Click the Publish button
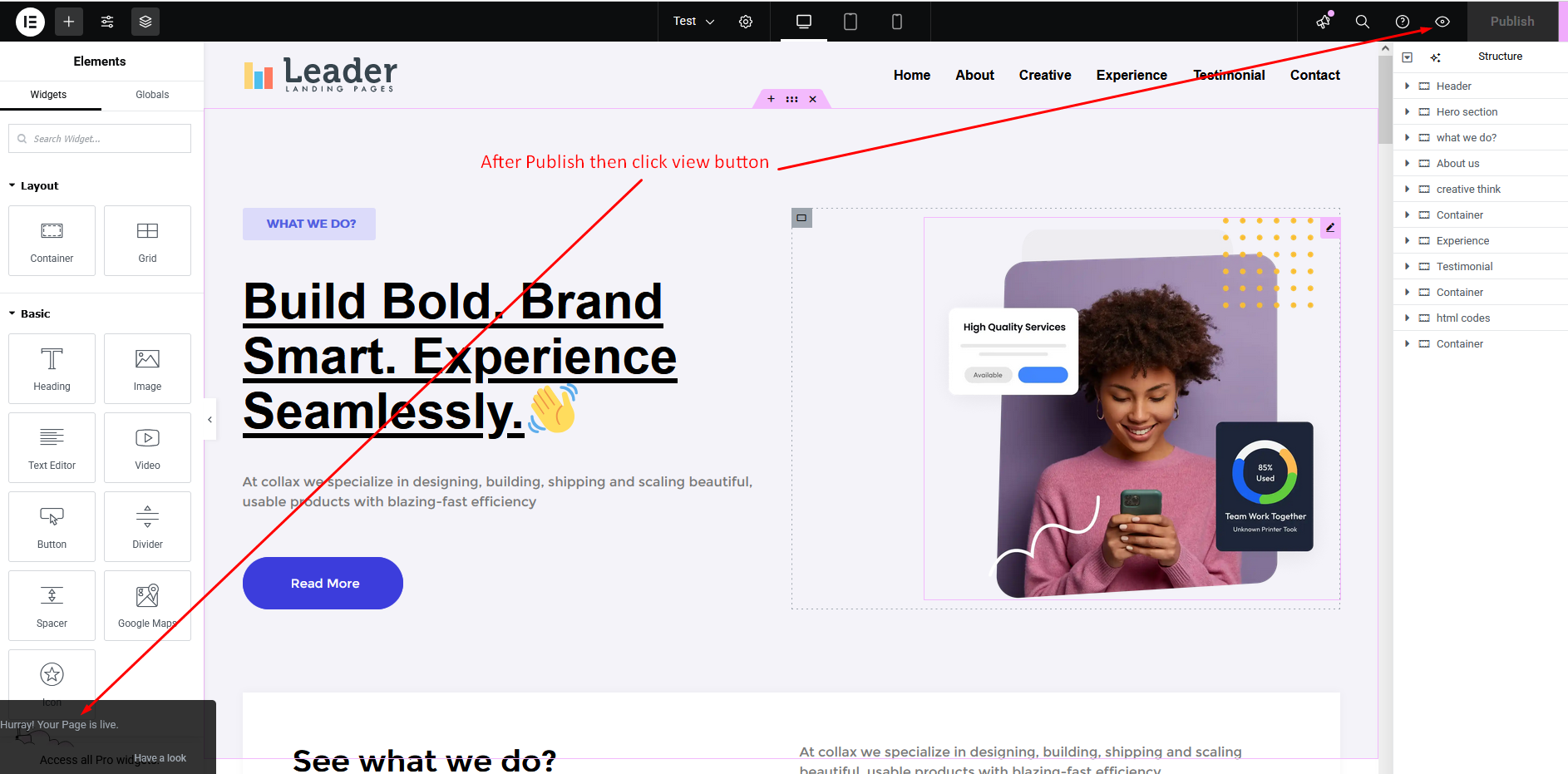Image resolution: width=1568 pixels, height=774 pixels. pyautogui.click(x=1512, y=22)
